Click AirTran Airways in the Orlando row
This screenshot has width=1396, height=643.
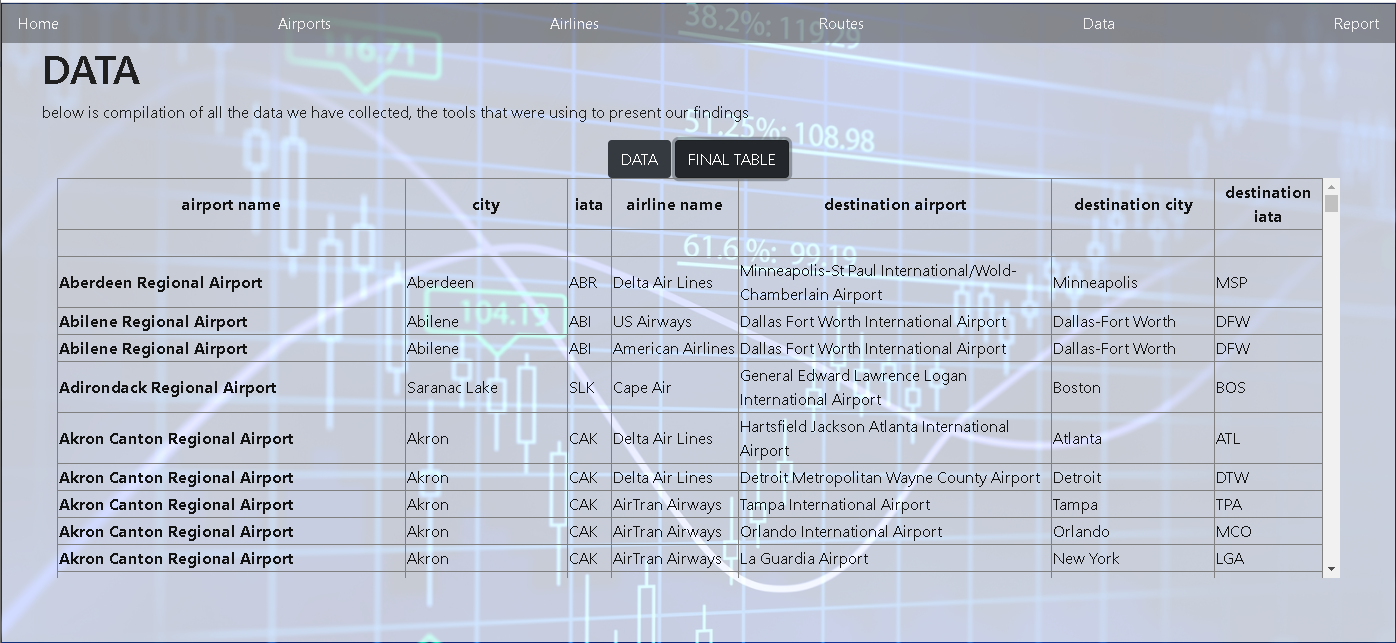(x=674, y=531)
